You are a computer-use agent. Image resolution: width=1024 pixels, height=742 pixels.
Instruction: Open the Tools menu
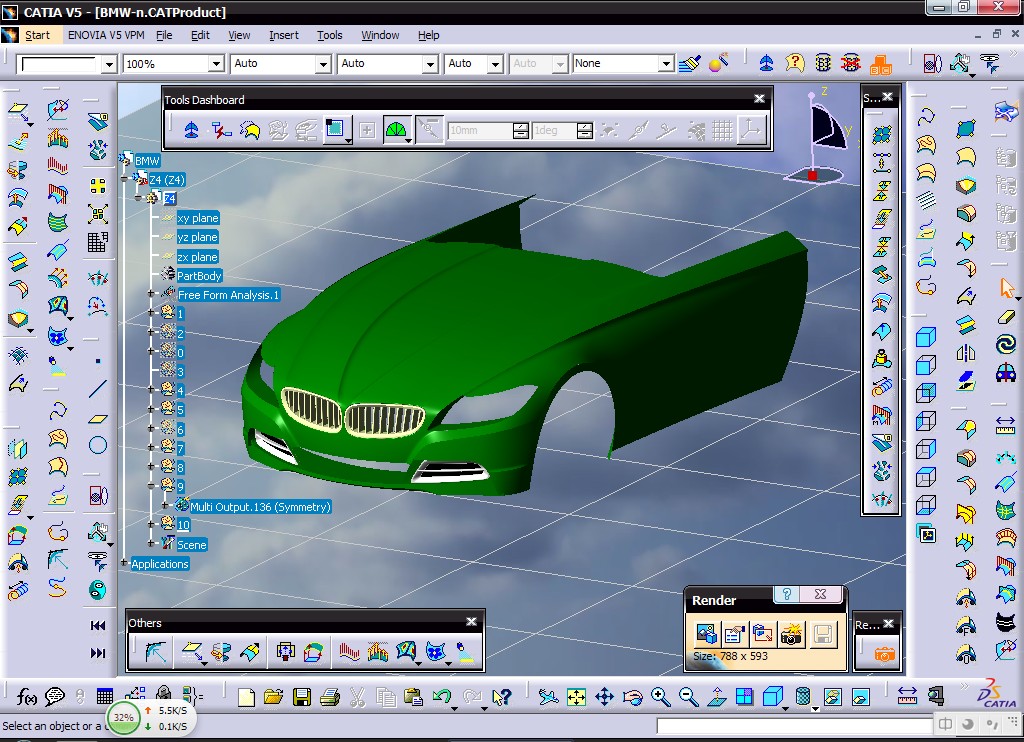[329, 35]
